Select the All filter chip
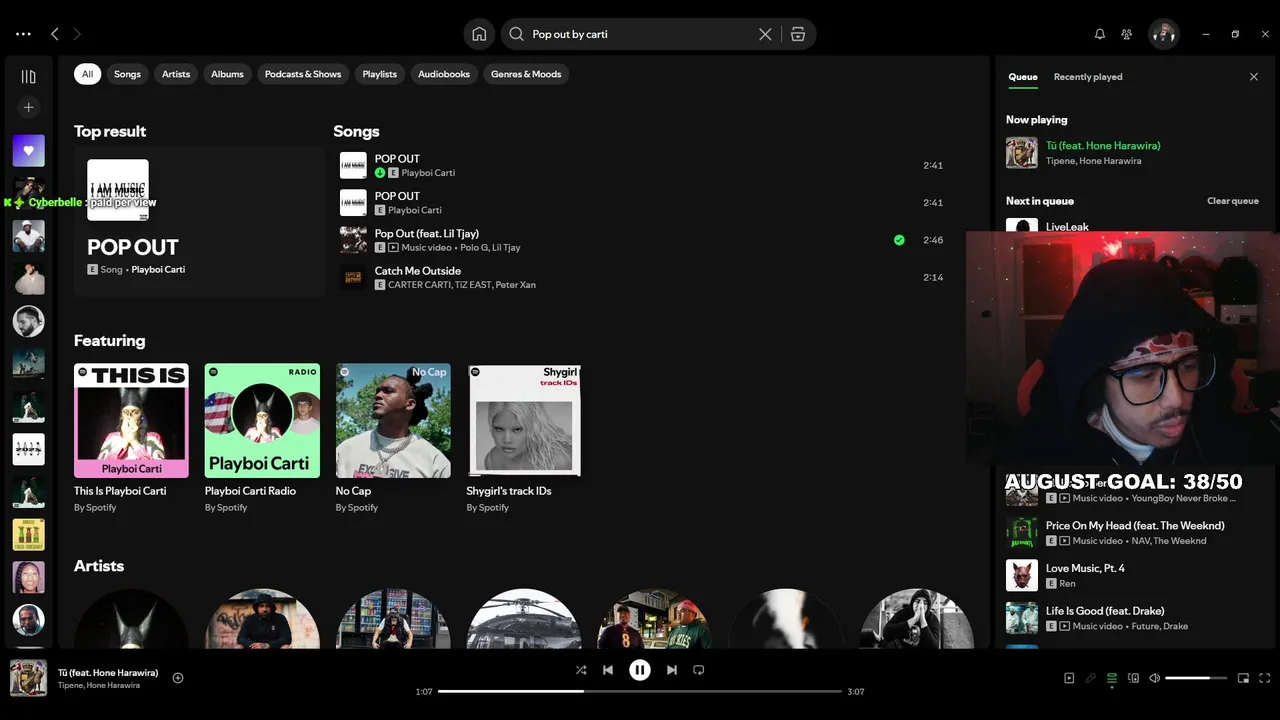Image resolution: width=1280 pixels, height=720 pixels. [87, 74]
